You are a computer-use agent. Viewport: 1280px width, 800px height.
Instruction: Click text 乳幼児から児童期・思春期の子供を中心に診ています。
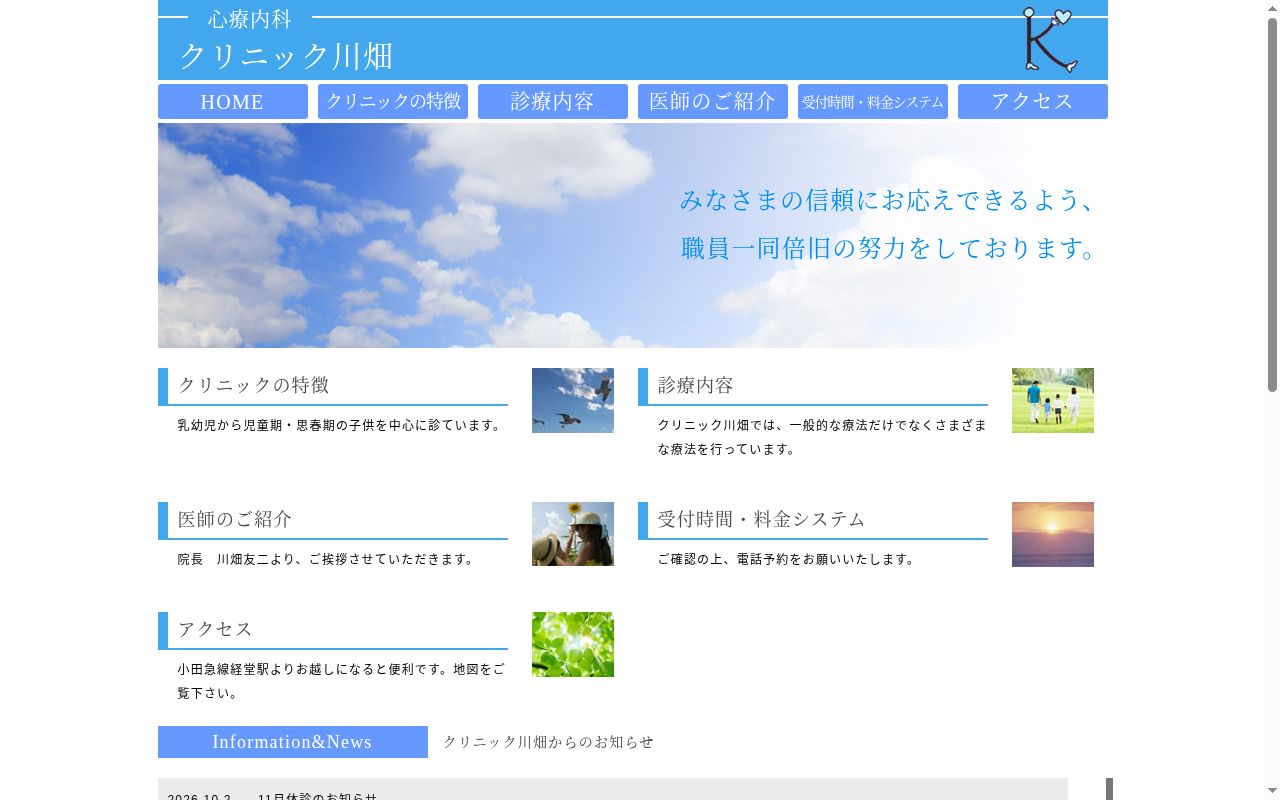[x=341, y=425]
